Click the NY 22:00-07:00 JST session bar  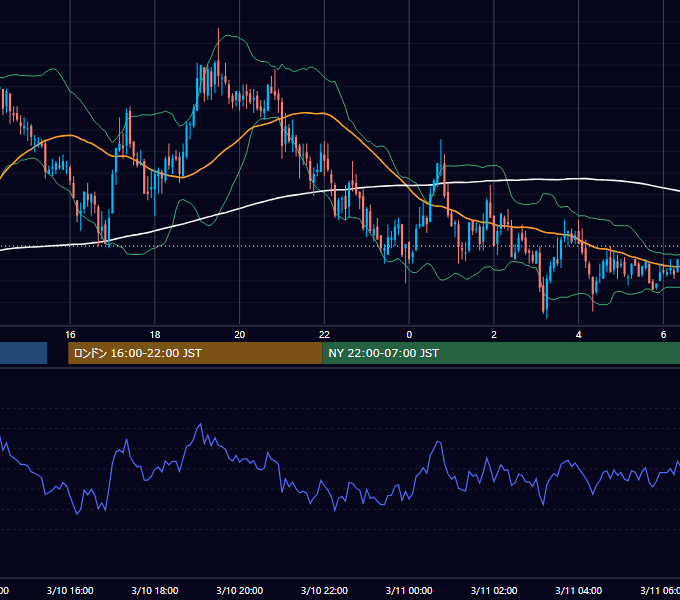tap(501, 353)
